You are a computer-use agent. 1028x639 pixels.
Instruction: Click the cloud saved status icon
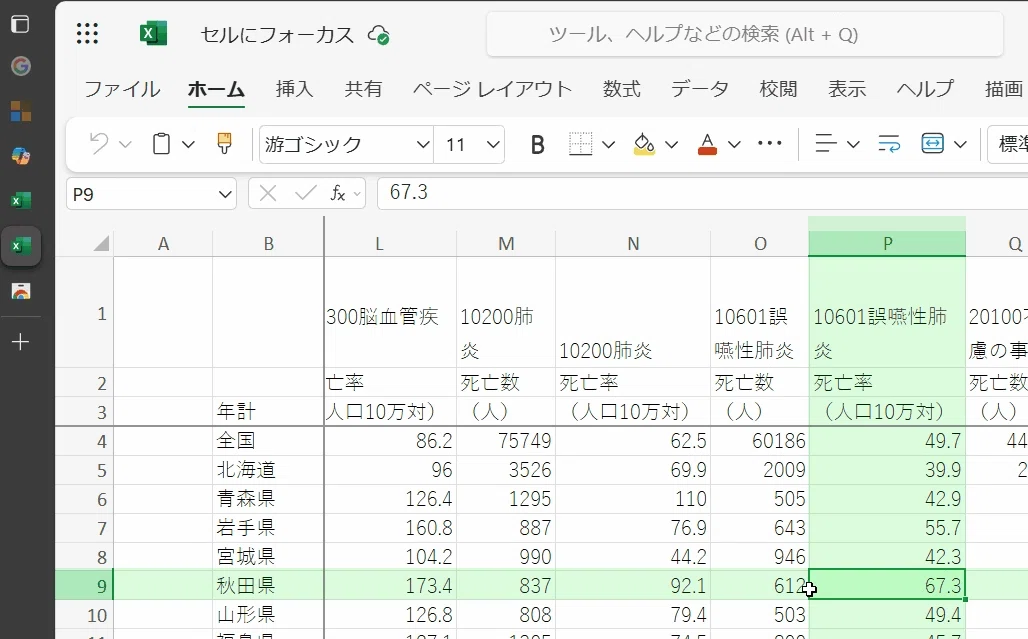(379, 35)
